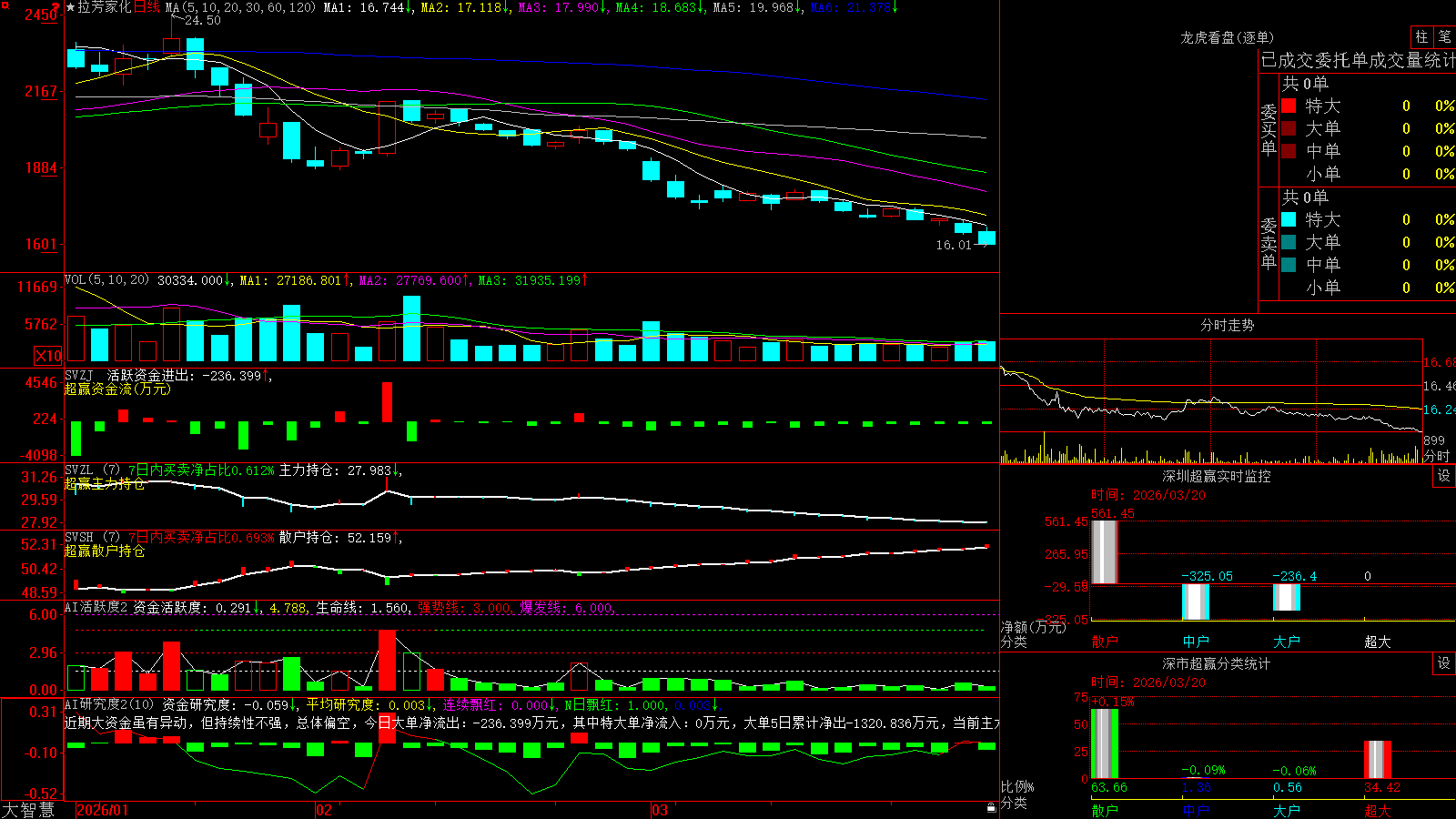Click MA6 blue value in chart header
1456x819 pixels.
pos(854,7)
